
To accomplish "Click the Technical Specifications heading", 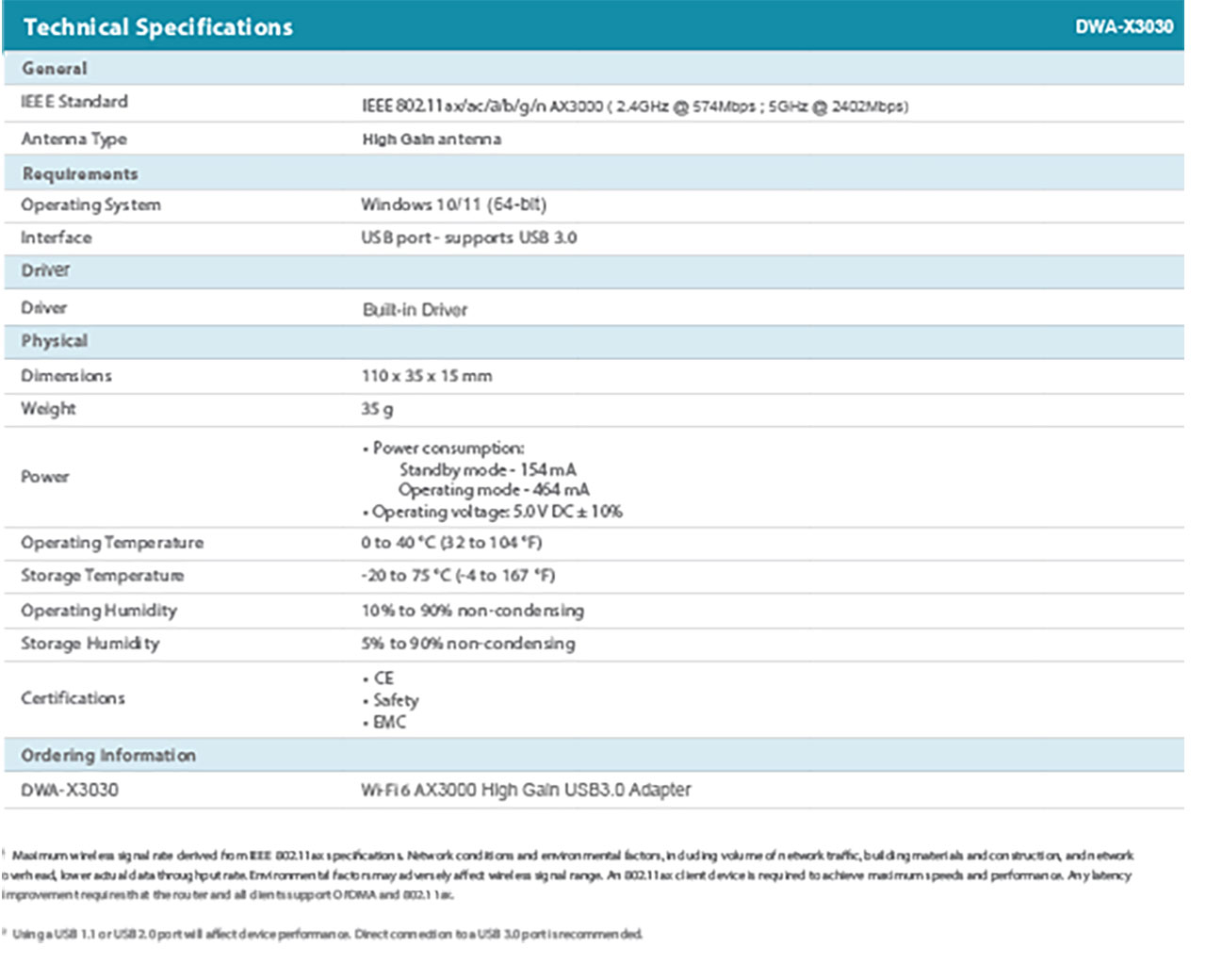I will click(x=158, y=27).
